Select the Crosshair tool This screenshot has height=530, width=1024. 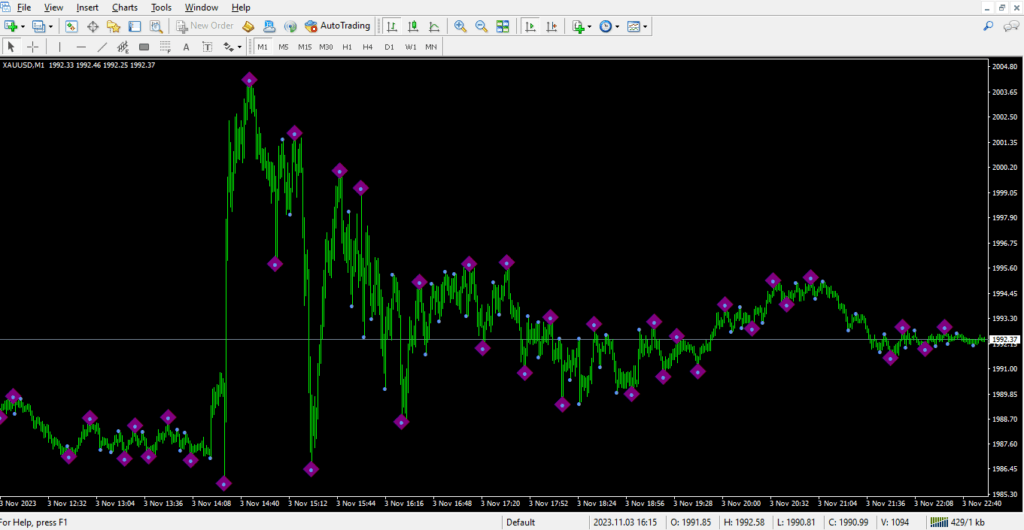click(x=33, y=46)
